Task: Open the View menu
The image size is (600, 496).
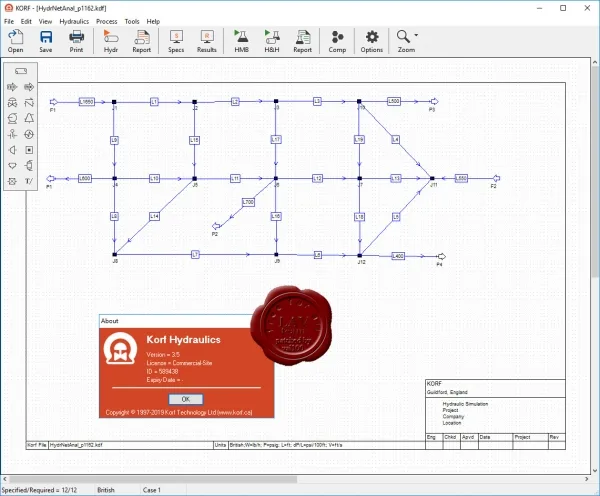Action: click(x=45, y=21)
